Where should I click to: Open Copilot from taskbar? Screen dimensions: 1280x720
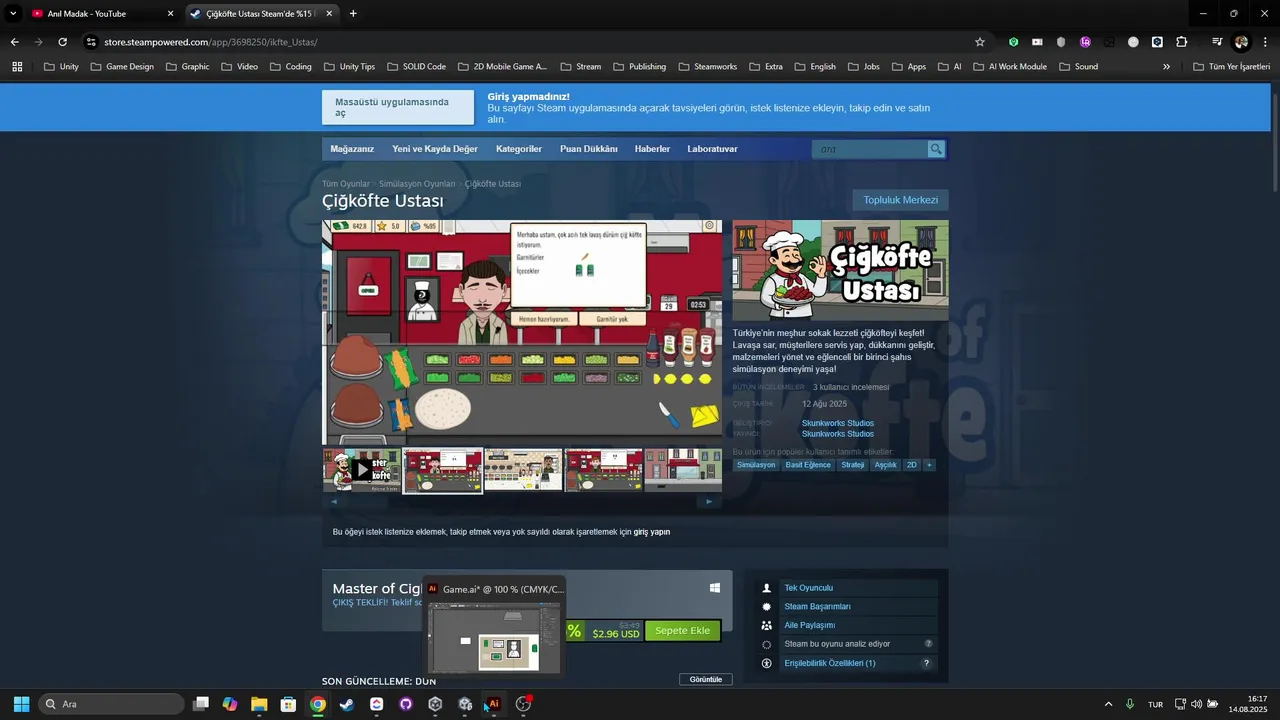point(230,704)
